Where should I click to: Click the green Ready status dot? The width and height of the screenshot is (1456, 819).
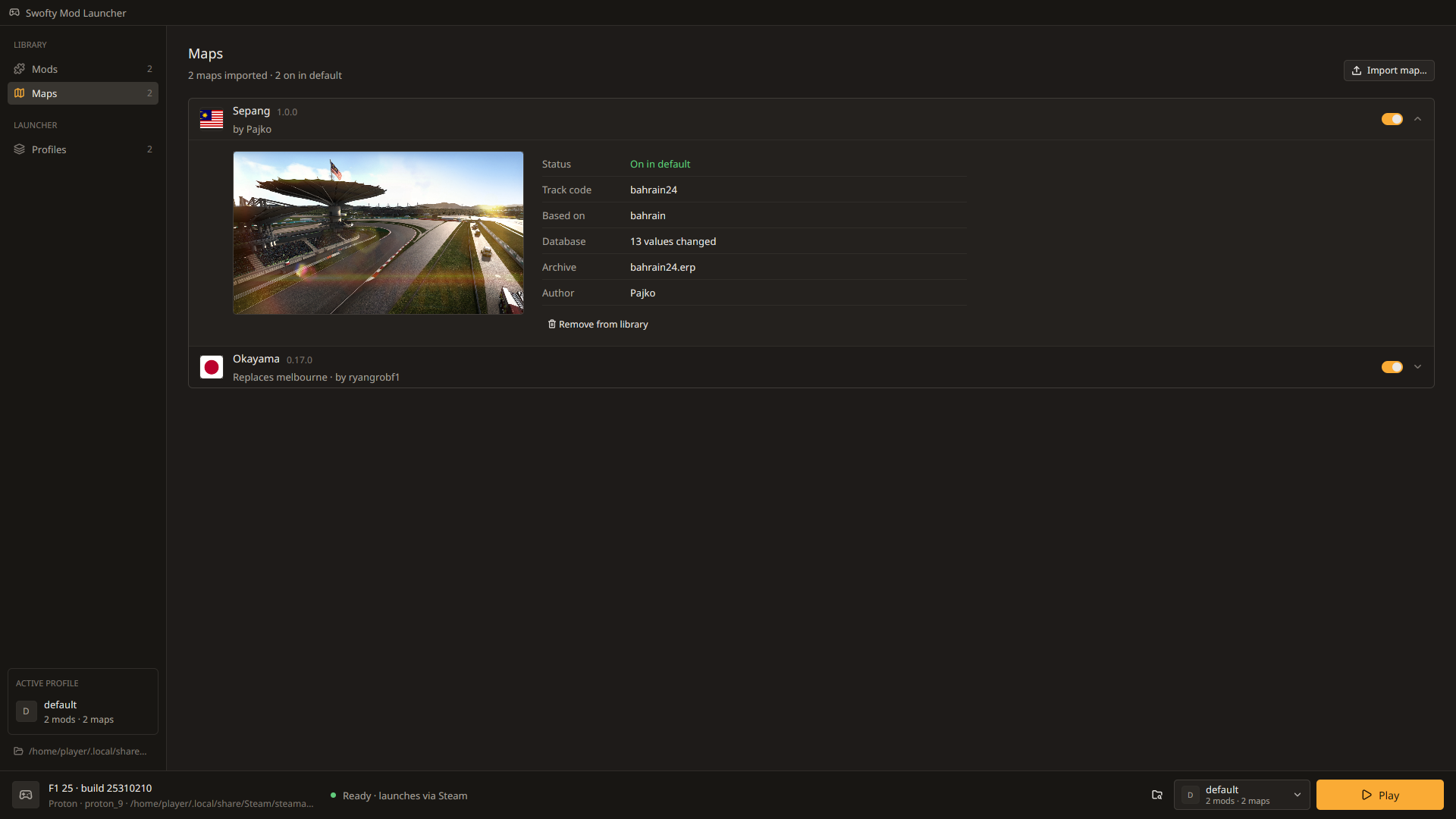[x=333, y=795]
